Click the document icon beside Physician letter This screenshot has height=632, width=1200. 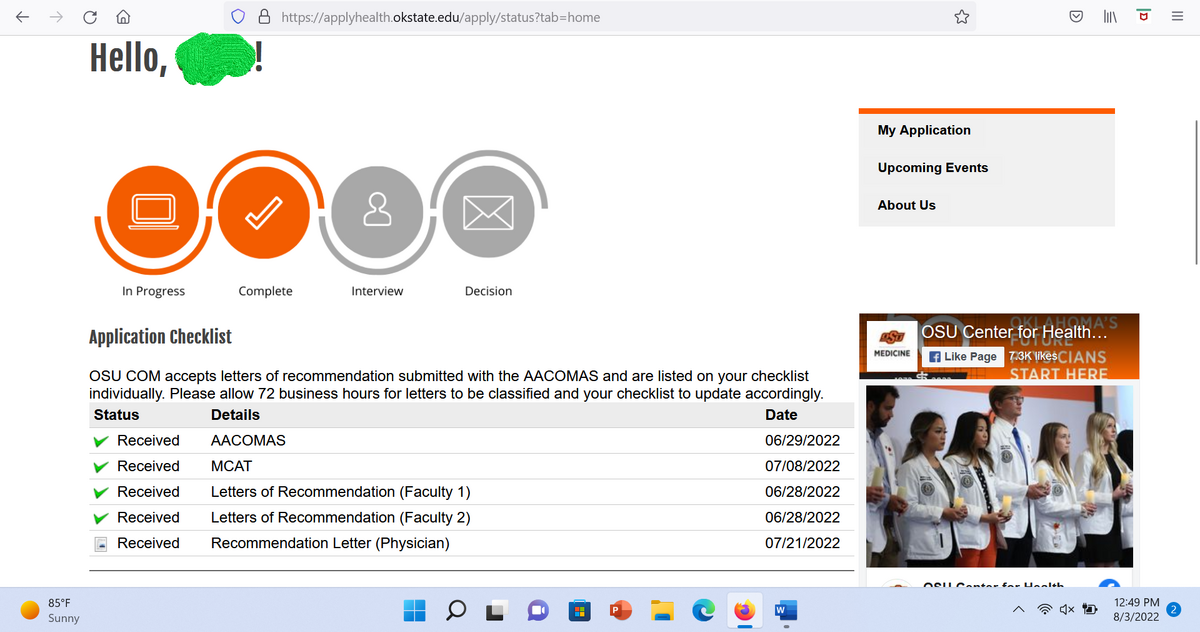(x=100, y=544)
